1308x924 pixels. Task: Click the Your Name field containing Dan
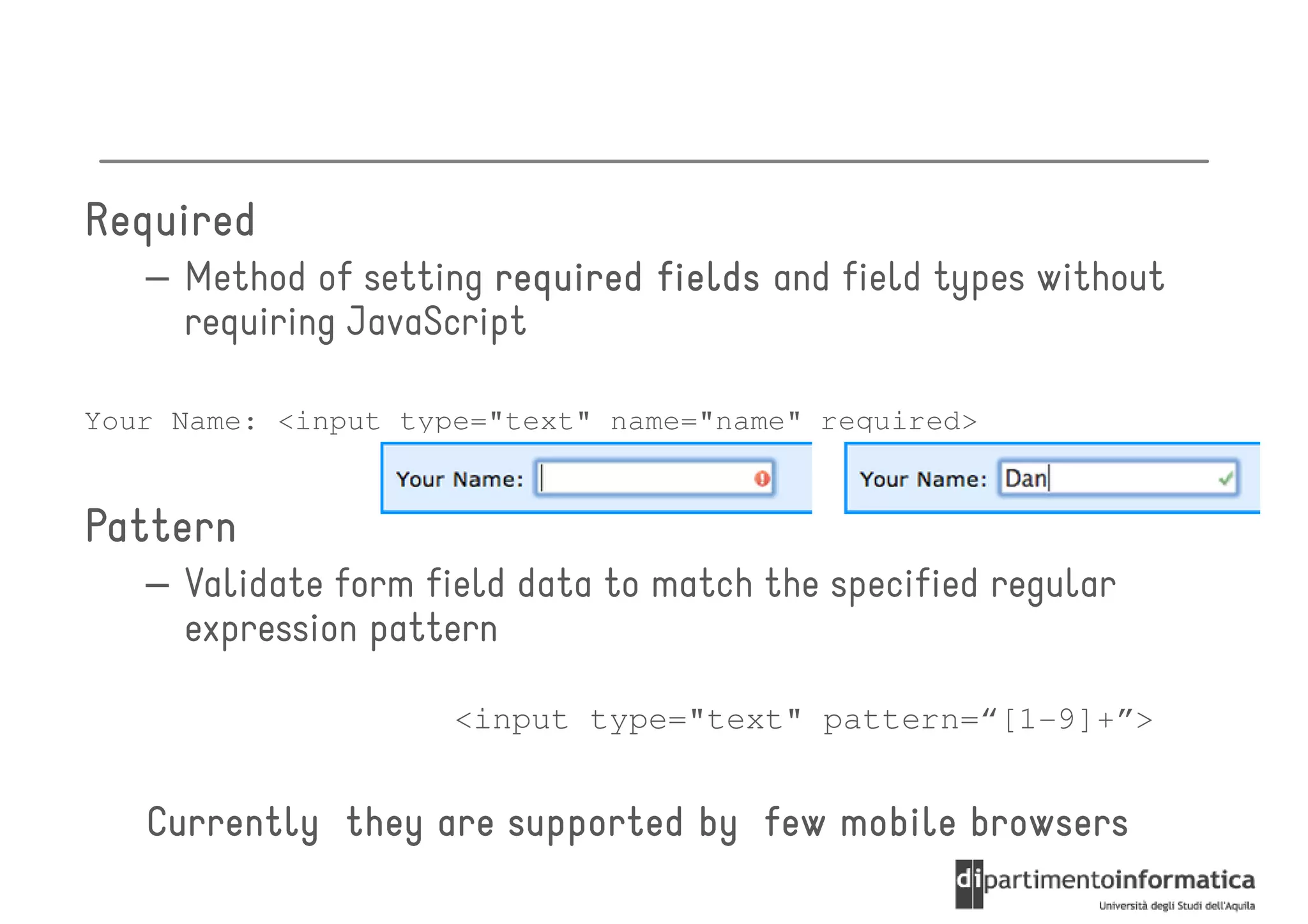click(1118, 478)
